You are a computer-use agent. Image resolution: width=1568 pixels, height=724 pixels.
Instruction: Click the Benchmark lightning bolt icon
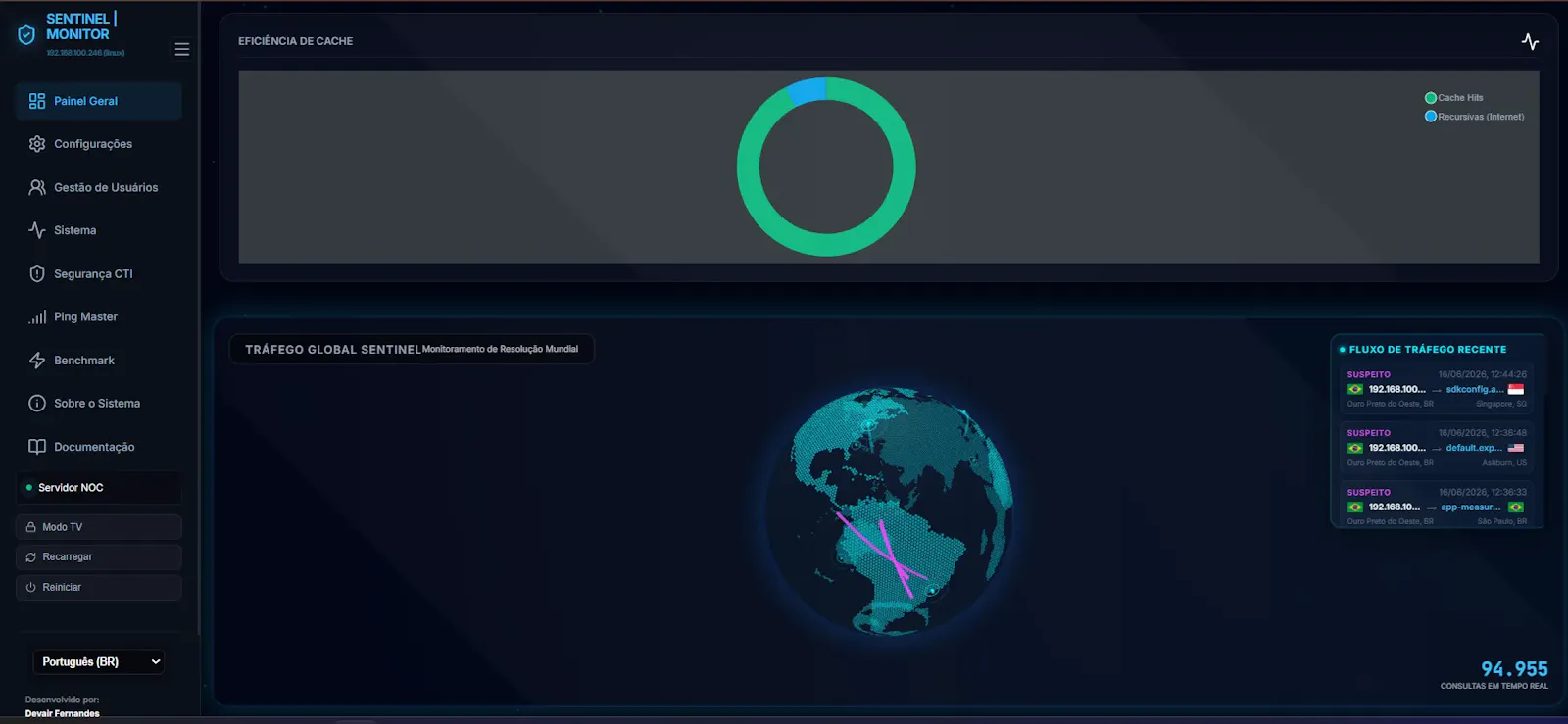(x=37, y=361)
